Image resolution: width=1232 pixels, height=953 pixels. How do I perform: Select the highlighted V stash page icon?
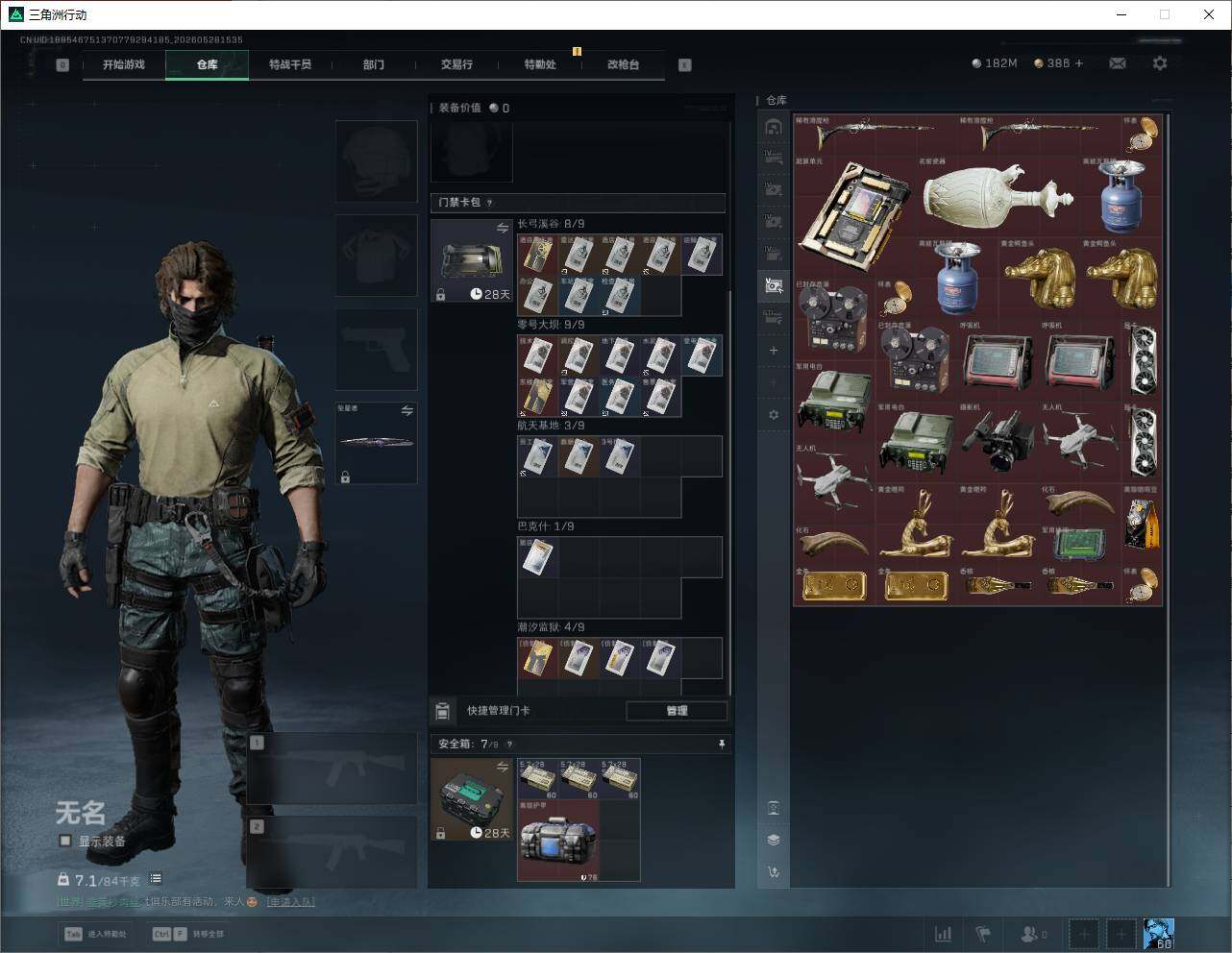(x=774, y=284)
